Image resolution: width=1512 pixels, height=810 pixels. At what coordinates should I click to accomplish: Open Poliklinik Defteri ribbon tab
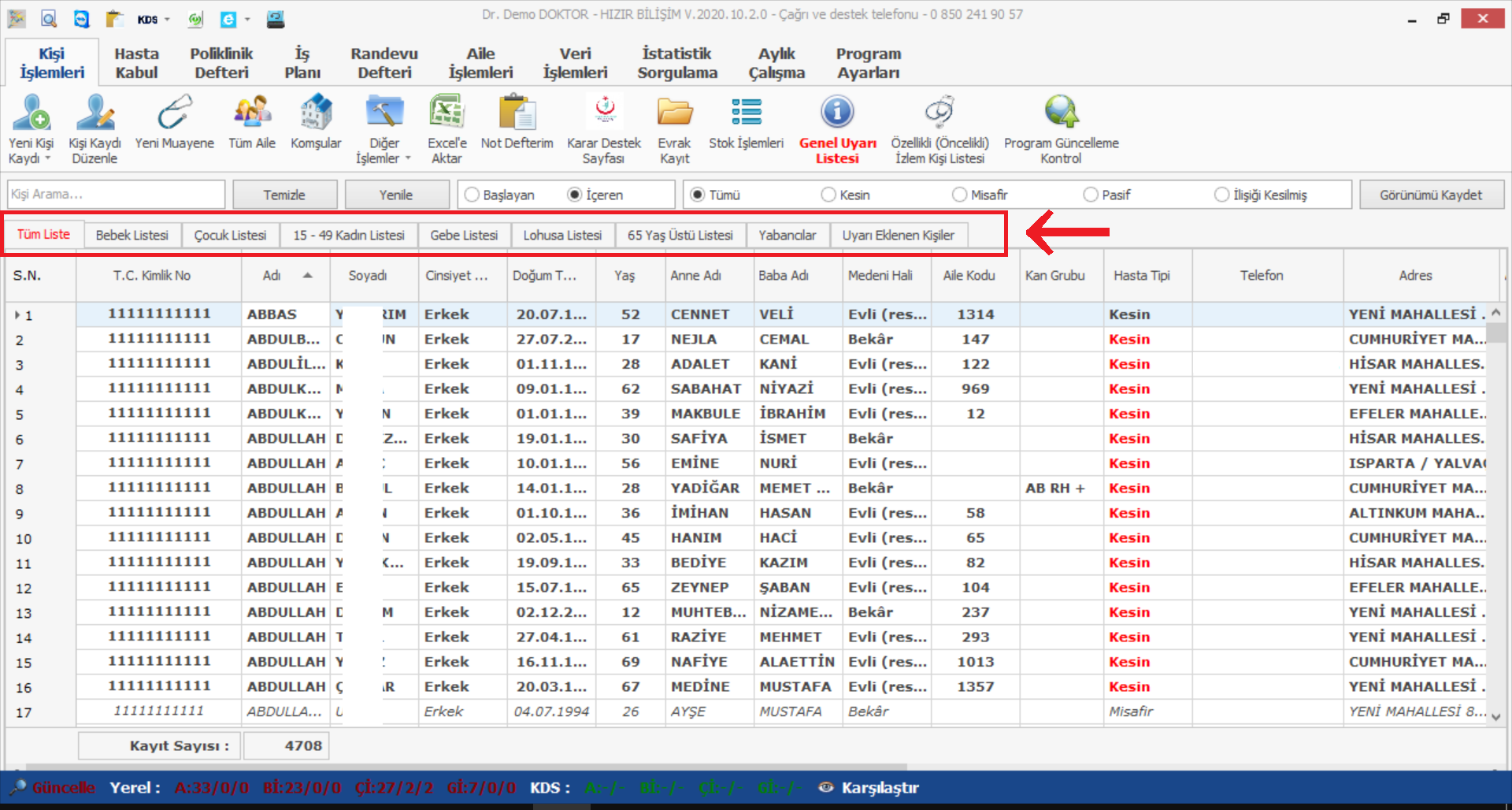221,63
